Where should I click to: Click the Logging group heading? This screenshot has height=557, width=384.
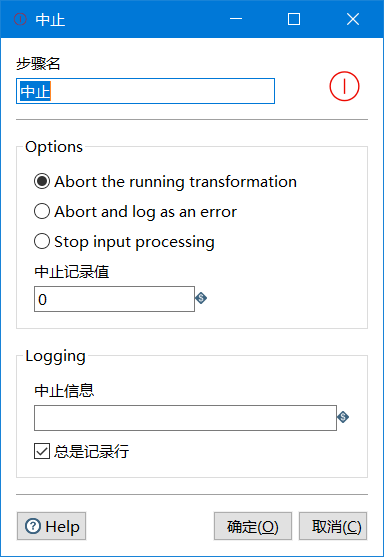(55, 356)
